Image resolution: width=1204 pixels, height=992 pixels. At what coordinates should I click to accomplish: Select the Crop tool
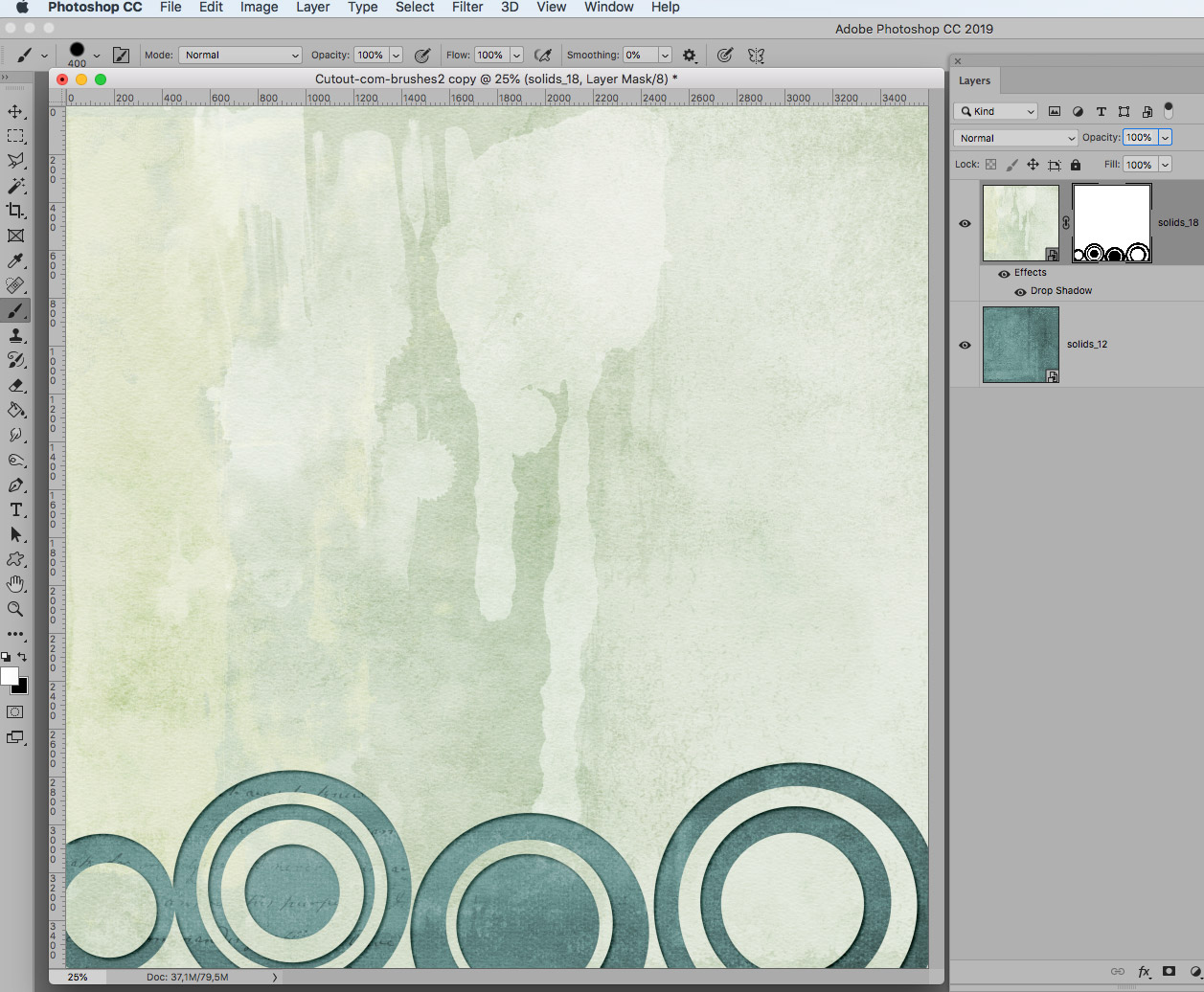pyautogui.click(x=15, y=211)
